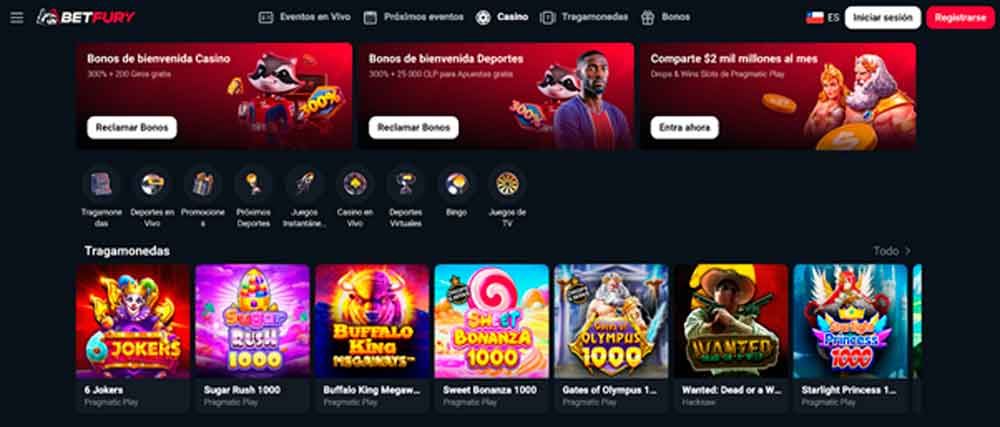Image resolution: width=1000 pixels, height=427 pixels.
Task: Click Entra ahora on Pragmatic banner
Action: pos(684,127)
